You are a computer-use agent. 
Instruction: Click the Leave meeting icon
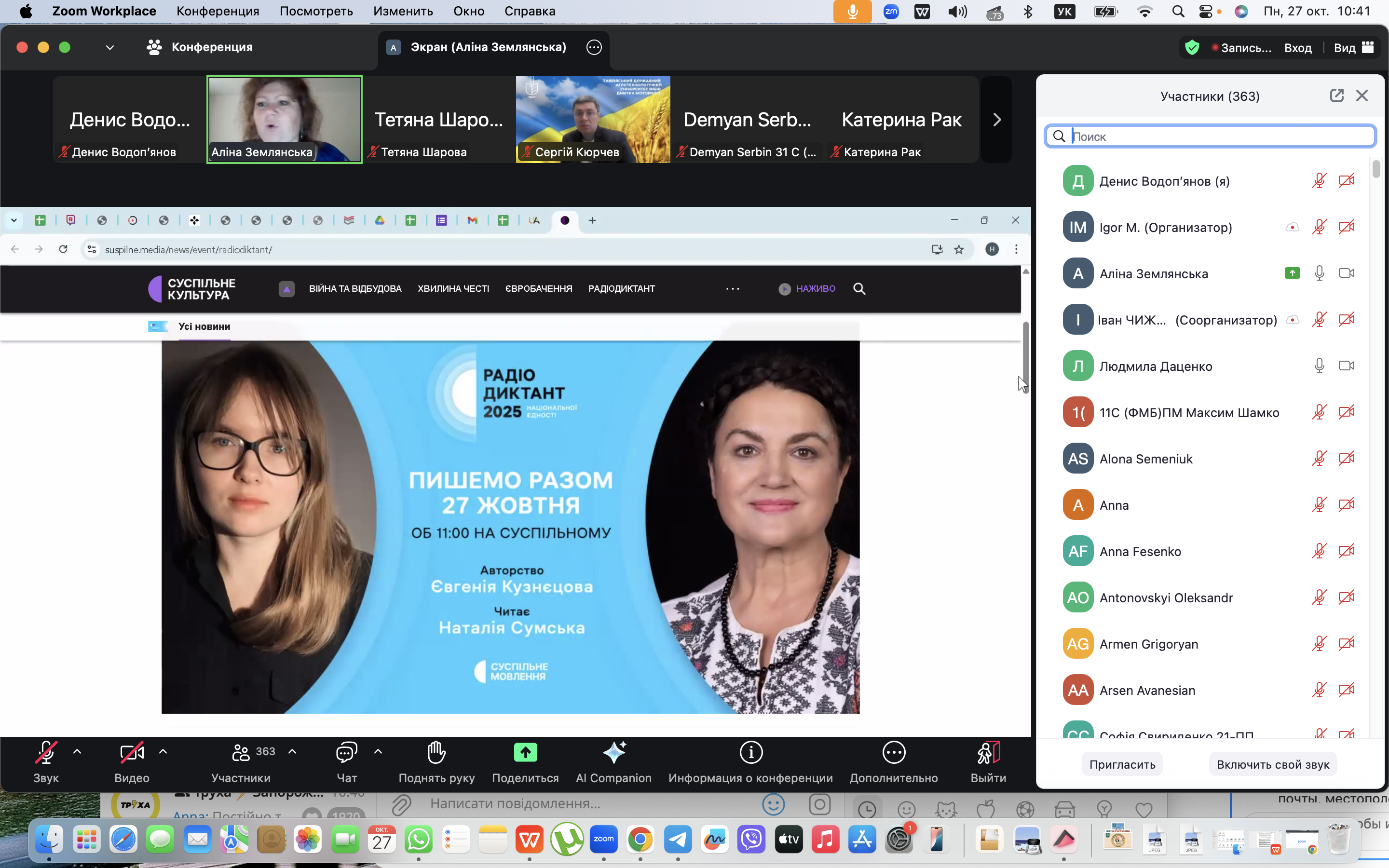point(988,752)
